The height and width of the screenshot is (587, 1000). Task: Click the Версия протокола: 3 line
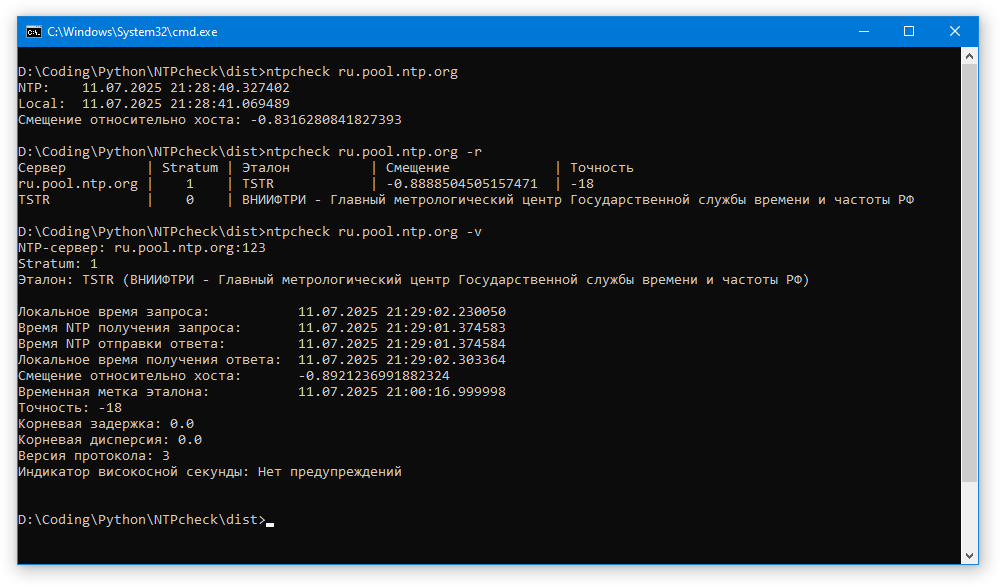(x=94, y=456)
